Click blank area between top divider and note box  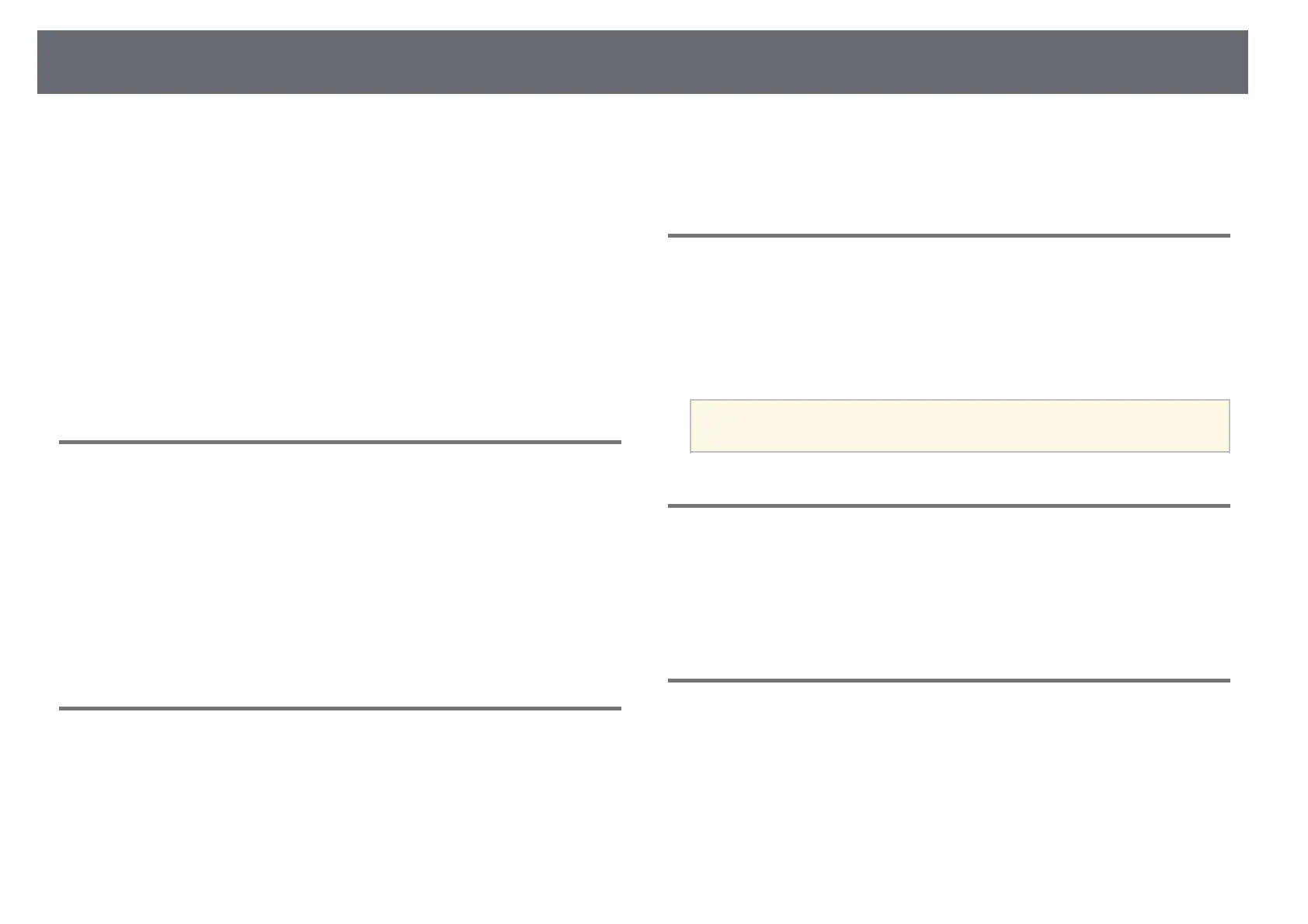coord(949,318)
